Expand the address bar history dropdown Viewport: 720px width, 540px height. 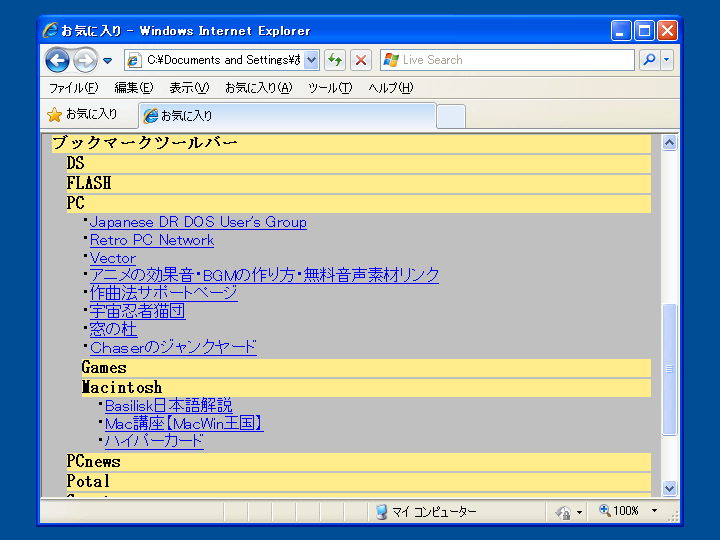(311, 60)
